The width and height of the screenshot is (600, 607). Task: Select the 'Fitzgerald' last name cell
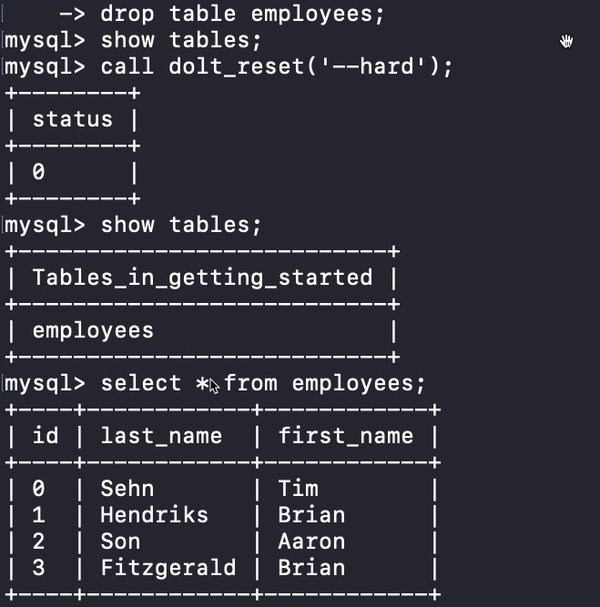coord(168,568)
